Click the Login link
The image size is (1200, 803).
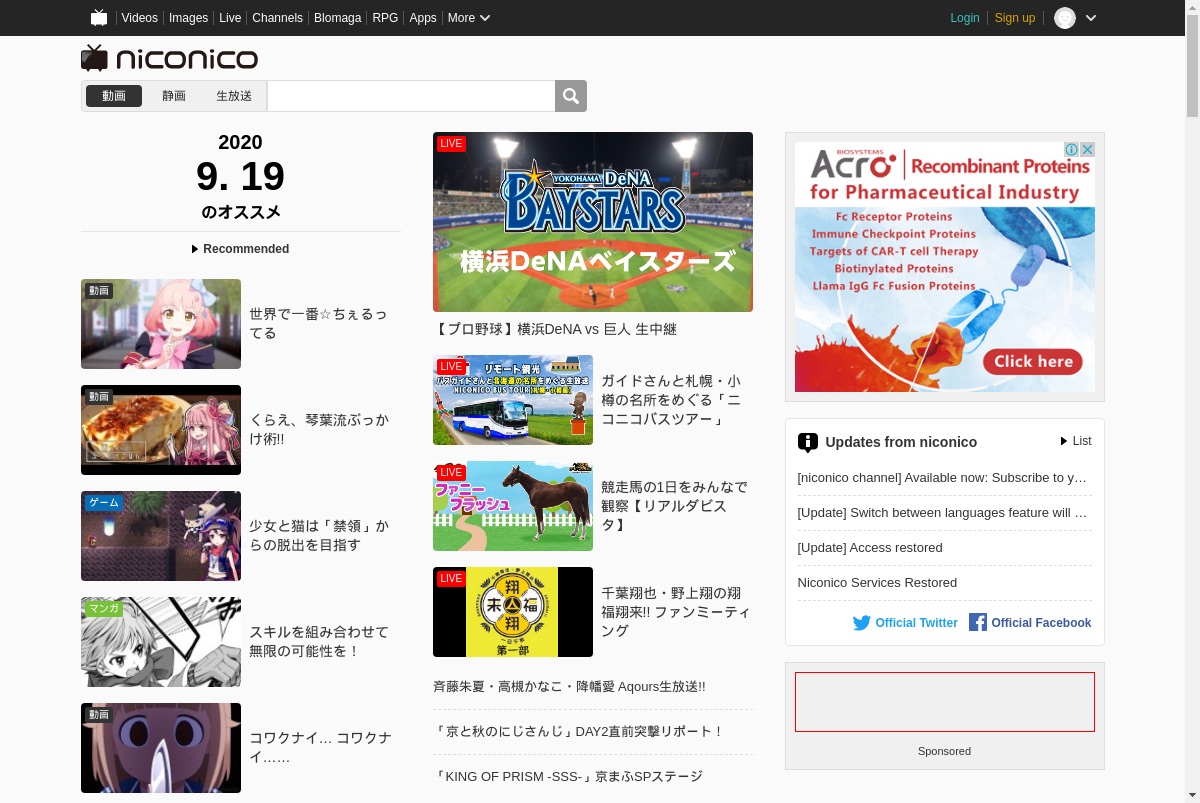click(x=965, y=18)
